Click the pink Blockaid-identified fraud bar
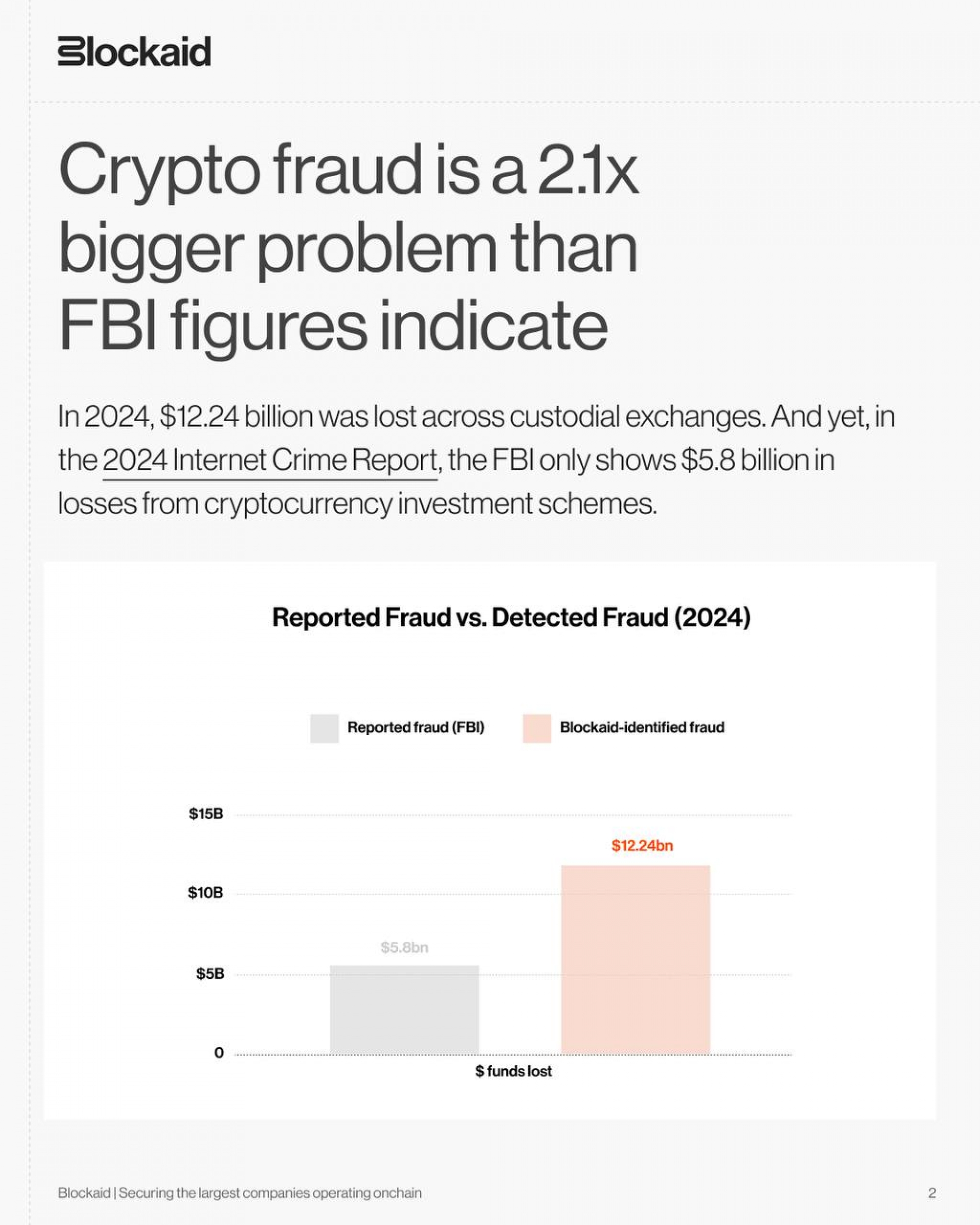 [x=635, y=960]
